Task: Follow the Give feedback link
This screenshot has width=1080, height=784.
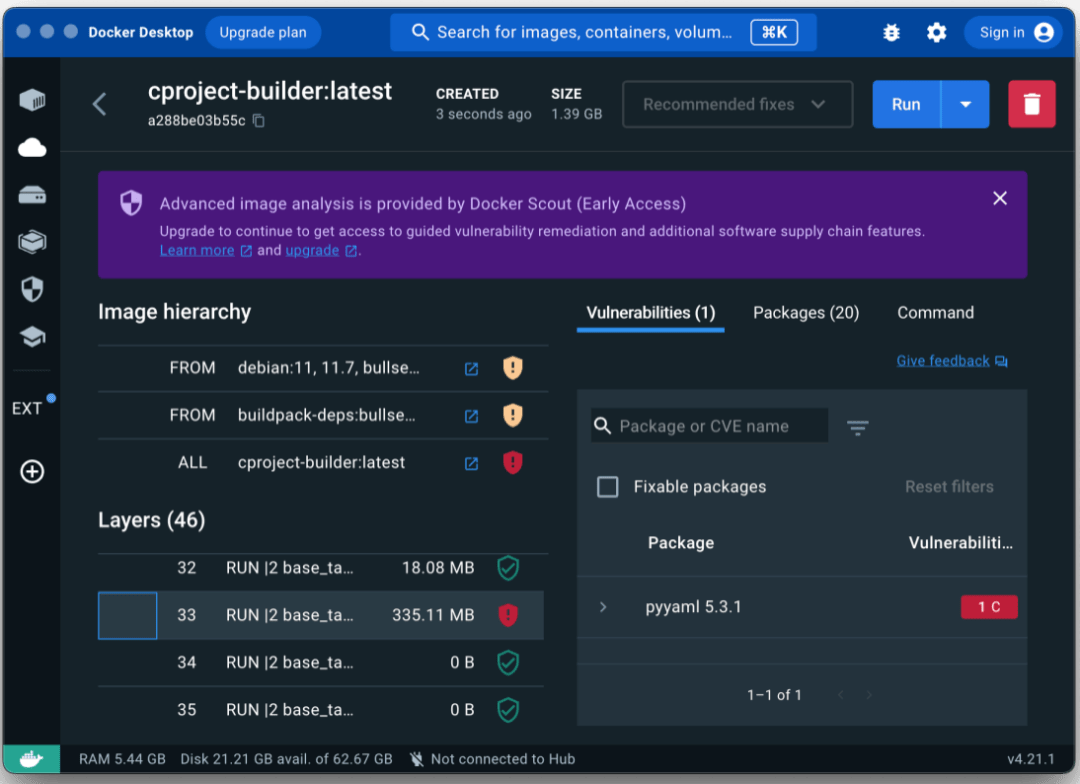Action: (x=943, y=361)
